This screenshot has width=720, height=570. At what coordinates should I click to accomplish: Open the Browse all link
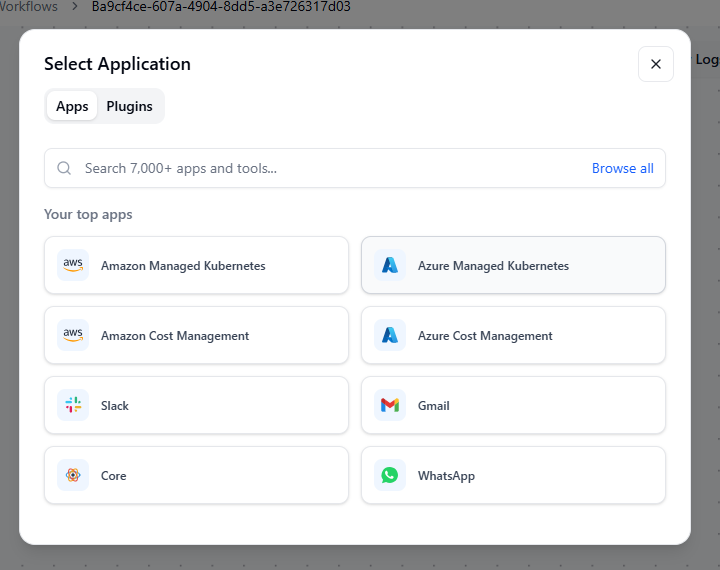coord(622,168)
